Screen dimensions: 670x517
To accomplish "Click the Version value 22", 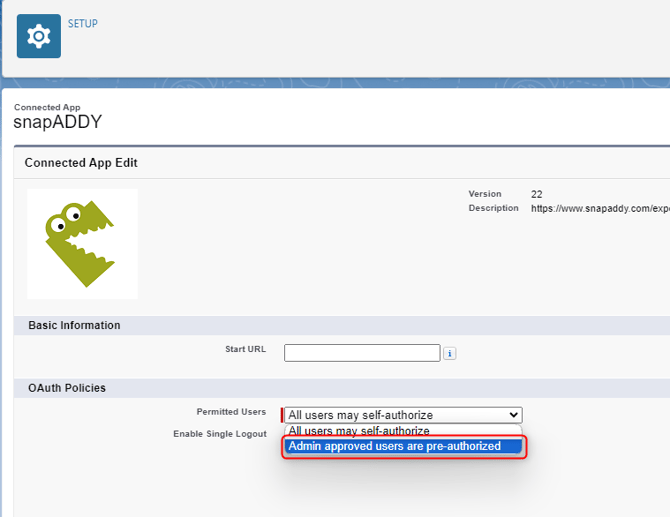I will (x=537, y=194).
